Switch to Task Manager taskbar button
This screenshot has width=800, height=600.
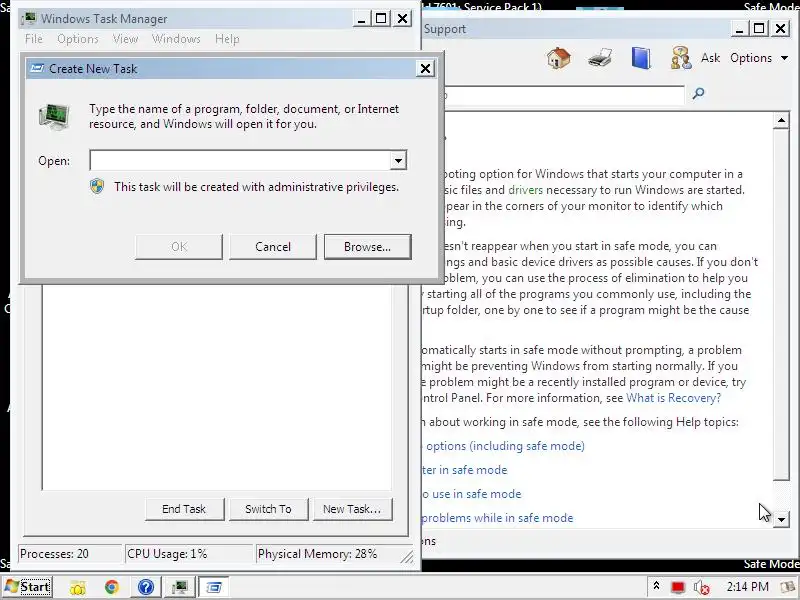[179, 587]
